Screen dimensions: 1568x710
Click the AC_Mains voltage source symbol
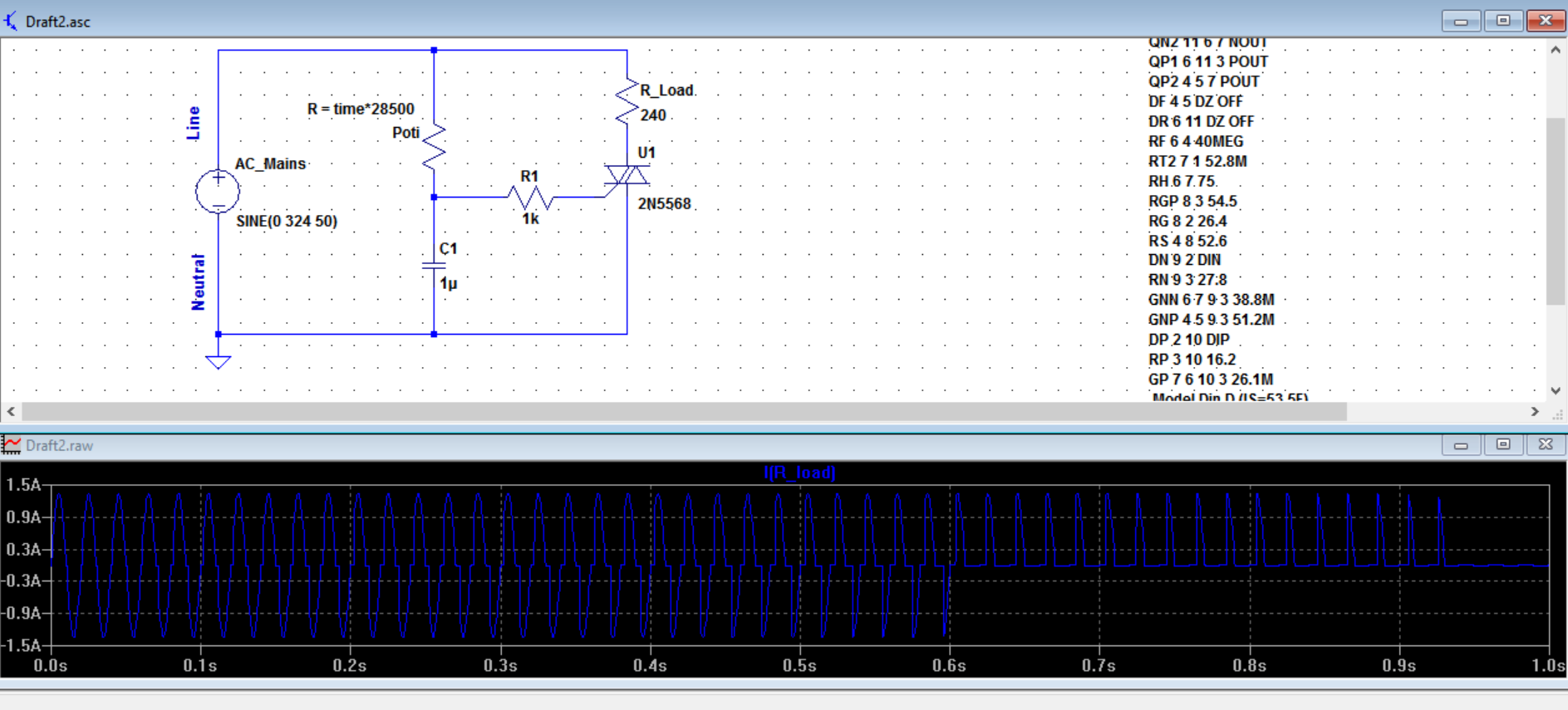pos(218,192)
